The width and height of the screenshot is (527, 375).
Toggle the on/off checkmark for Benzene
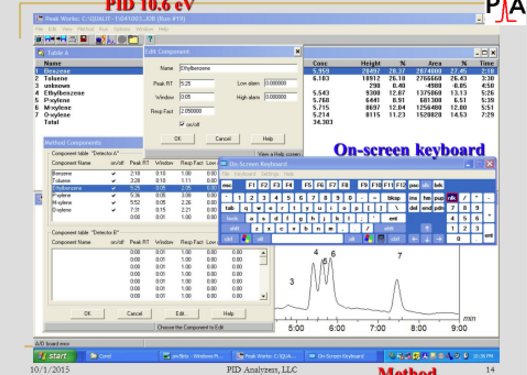[114, 173]
